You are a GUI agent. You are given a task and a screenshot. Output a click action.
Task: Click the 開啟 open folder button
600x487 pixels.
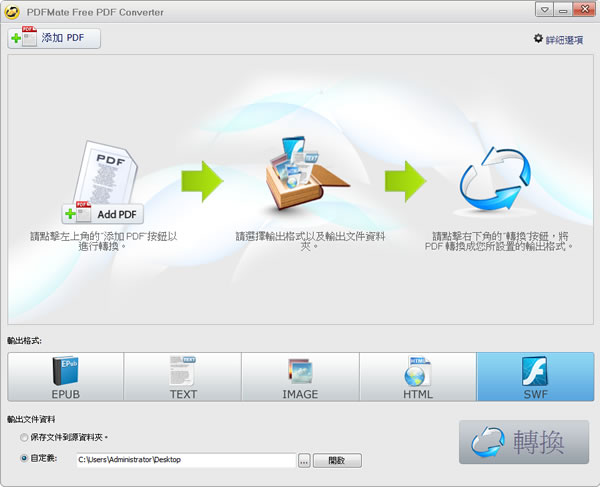[x=337, y=461]
